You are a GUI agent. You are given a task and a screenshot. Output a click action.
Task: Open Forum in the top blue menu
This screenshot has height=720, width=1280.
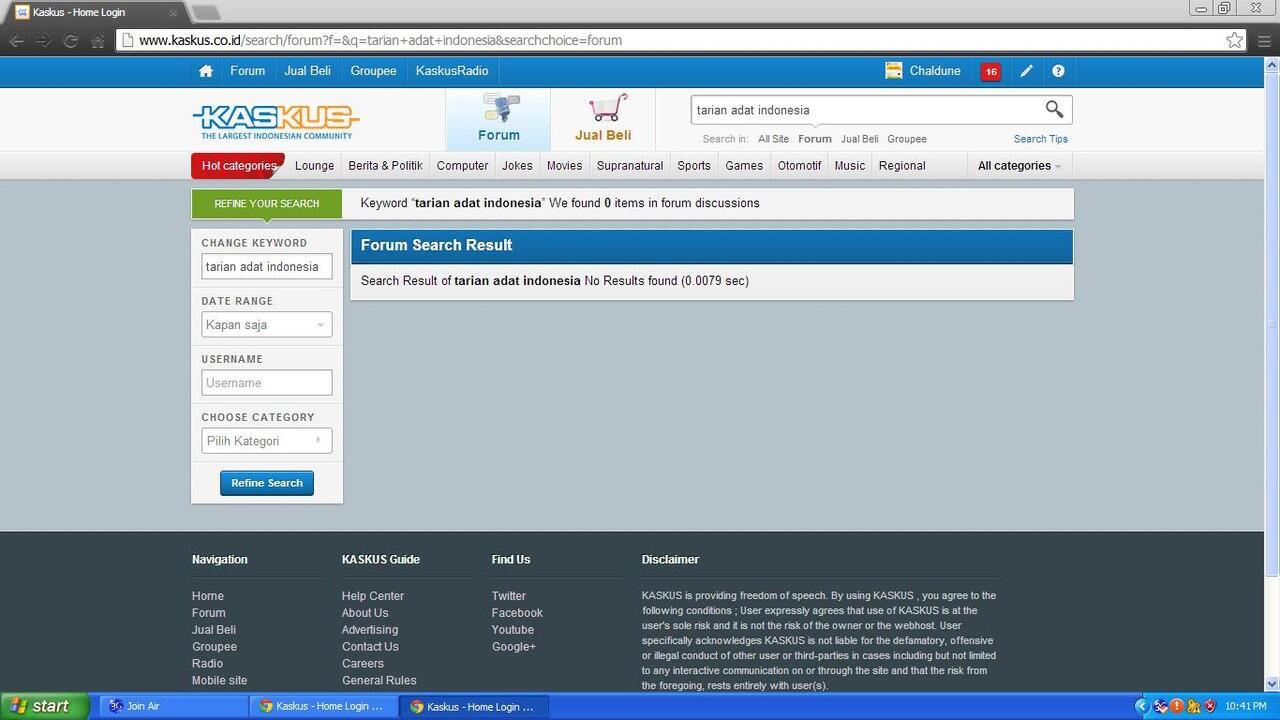coord(247,71)
